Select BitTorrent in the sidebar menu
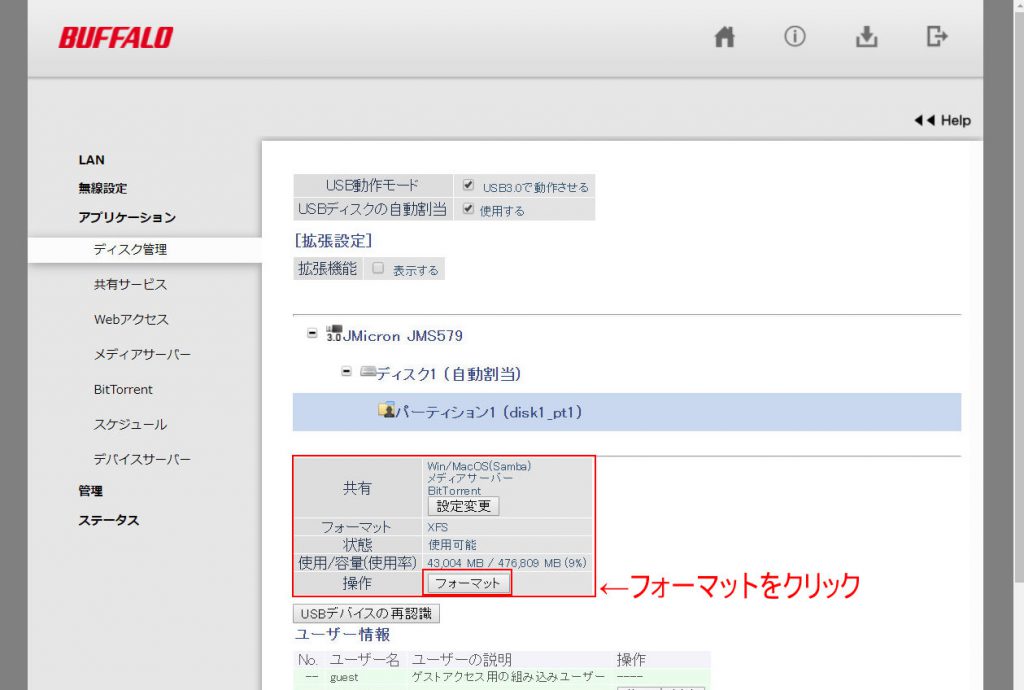This screenshot has height=690, width=1024. click(x=123, y=389)
